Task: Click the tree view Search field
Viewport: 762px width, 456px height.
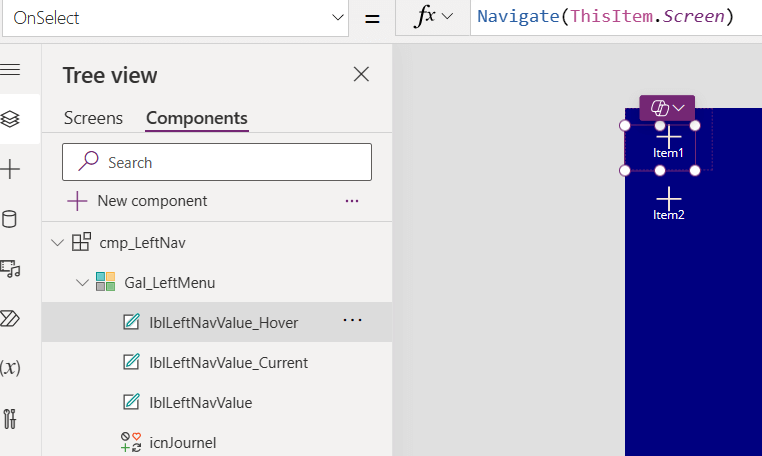Action: 217,162
